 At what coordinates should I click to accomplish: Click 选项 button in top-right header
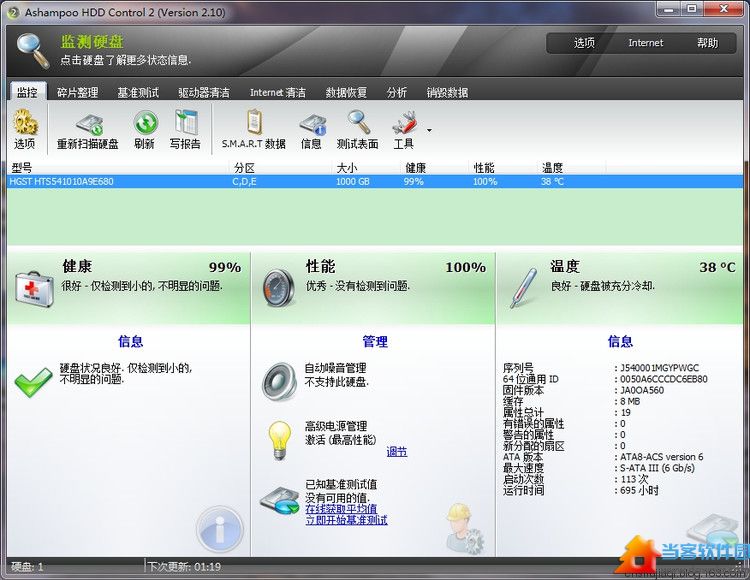[x=584, y=43]
